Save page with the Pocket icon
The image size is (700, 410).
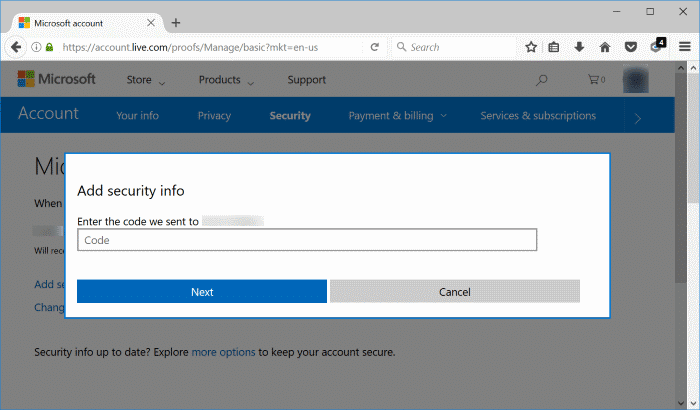(x=630, y=47)
